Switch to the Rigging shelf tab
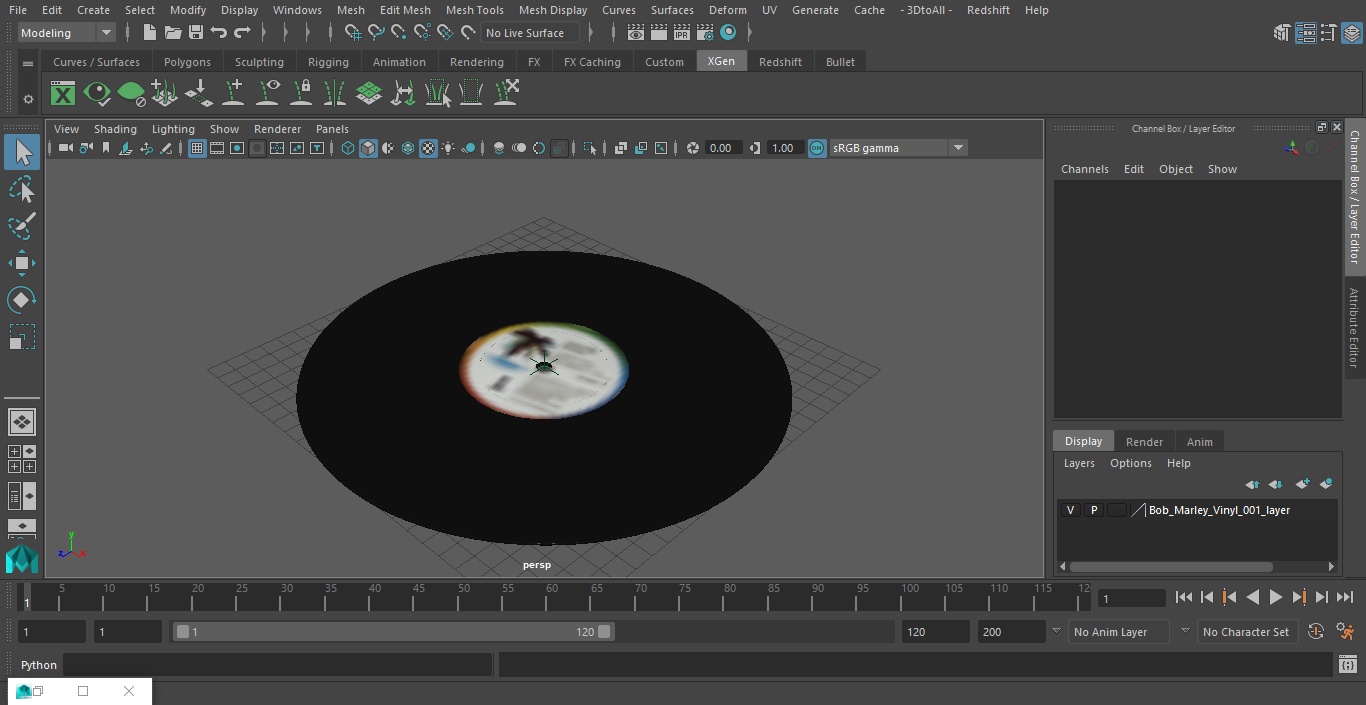1366x705 pixels. (x=328, y=62)
